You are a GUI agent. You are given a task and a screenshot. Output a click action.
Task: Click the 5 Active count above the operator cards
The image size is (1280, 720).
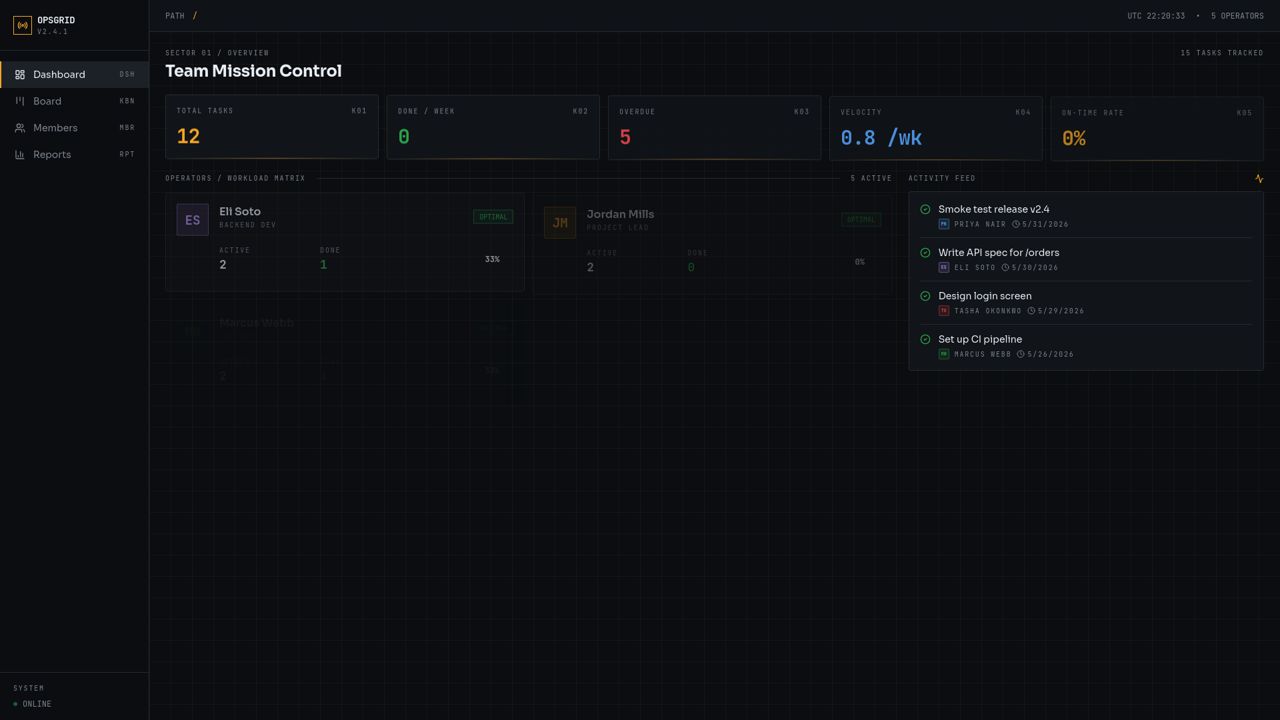click(x=871, y=178)
